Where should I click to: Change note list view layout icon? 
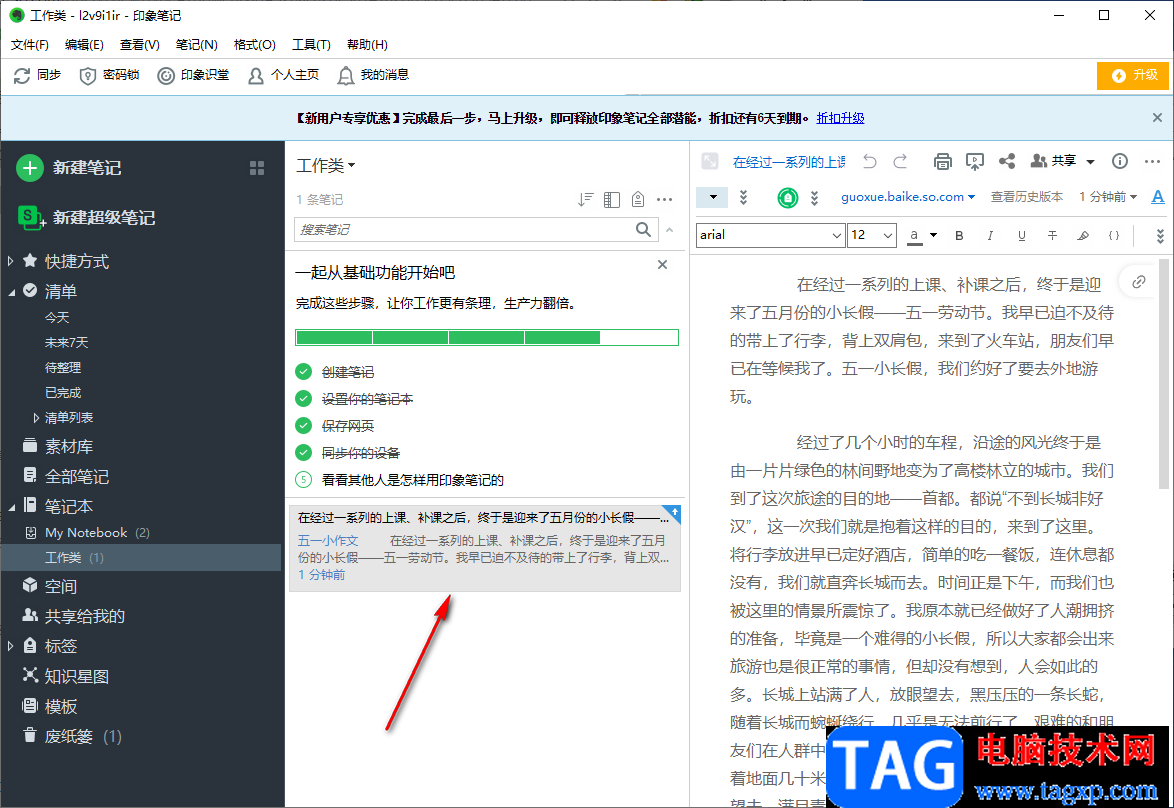click(612, 199)
